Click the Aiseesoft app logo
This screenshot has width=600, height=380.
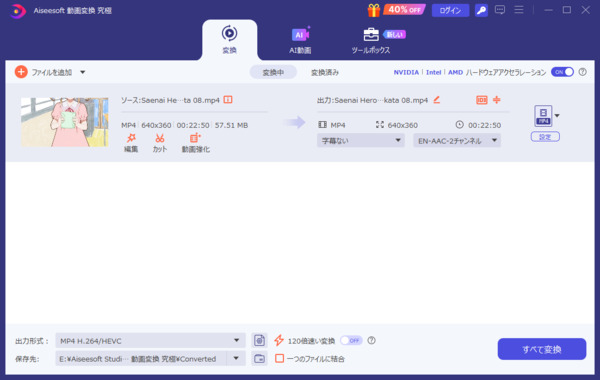tap(17, 11)
